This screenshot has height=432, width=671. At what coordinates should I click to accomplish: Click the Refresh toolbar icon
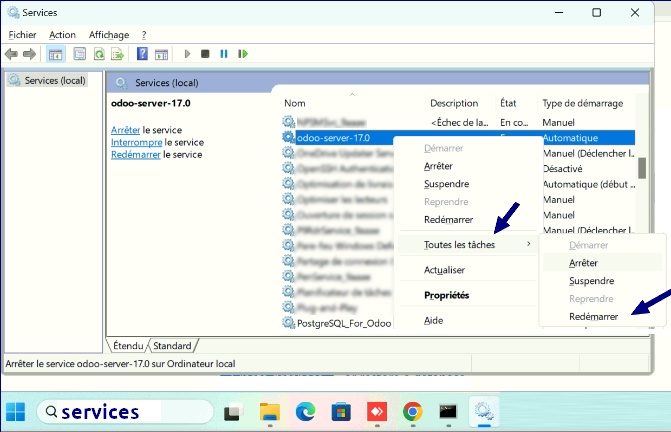[x=99, y=54]
